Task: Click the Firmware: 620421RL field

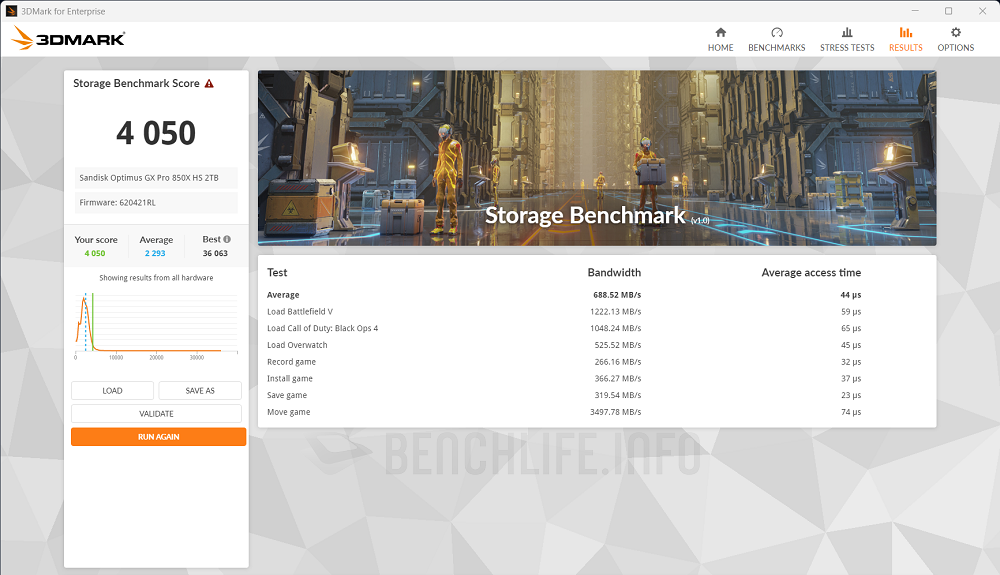Action: pyautogui.click(x=156, y=203)
